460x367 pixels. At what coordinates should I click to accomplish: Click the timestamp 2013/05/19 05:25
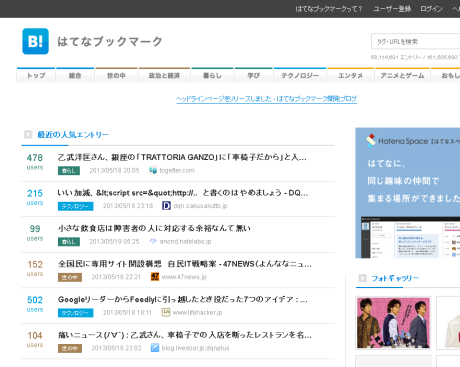(114, 241)
